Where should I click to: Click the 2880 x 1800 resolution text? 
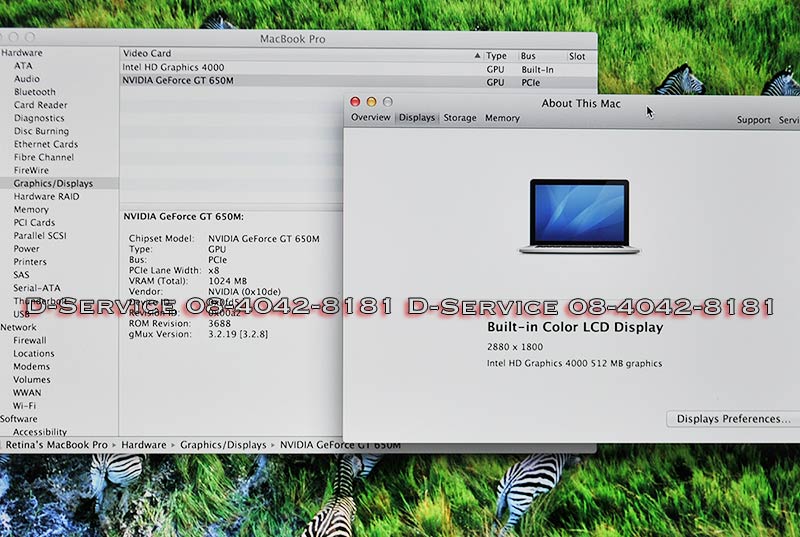click(515, 347)
